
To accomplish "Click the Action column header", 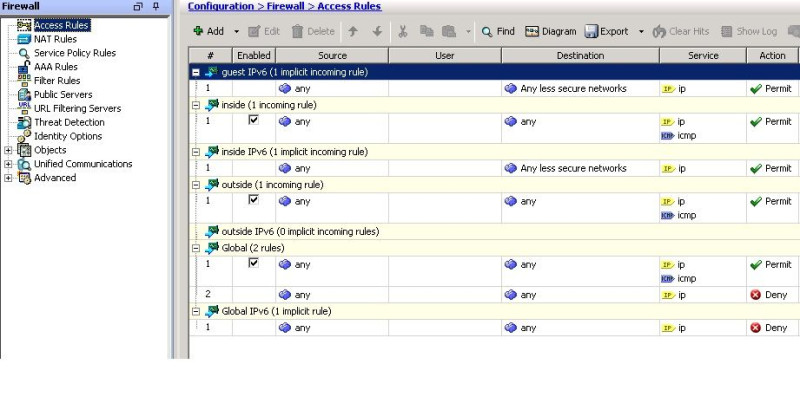I will [772, 56].
